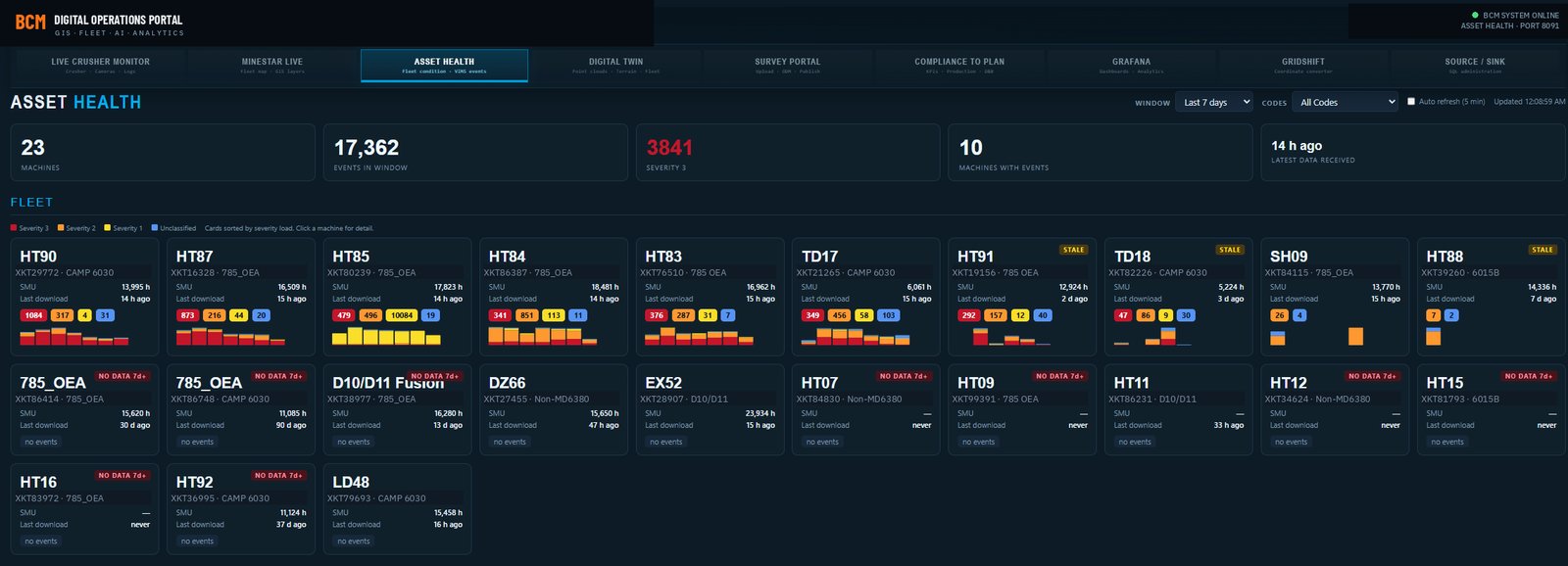This screenshot has height=566, width=1568.
Task: Click the orange 456 badge on TD17
Action: point(839,315)
